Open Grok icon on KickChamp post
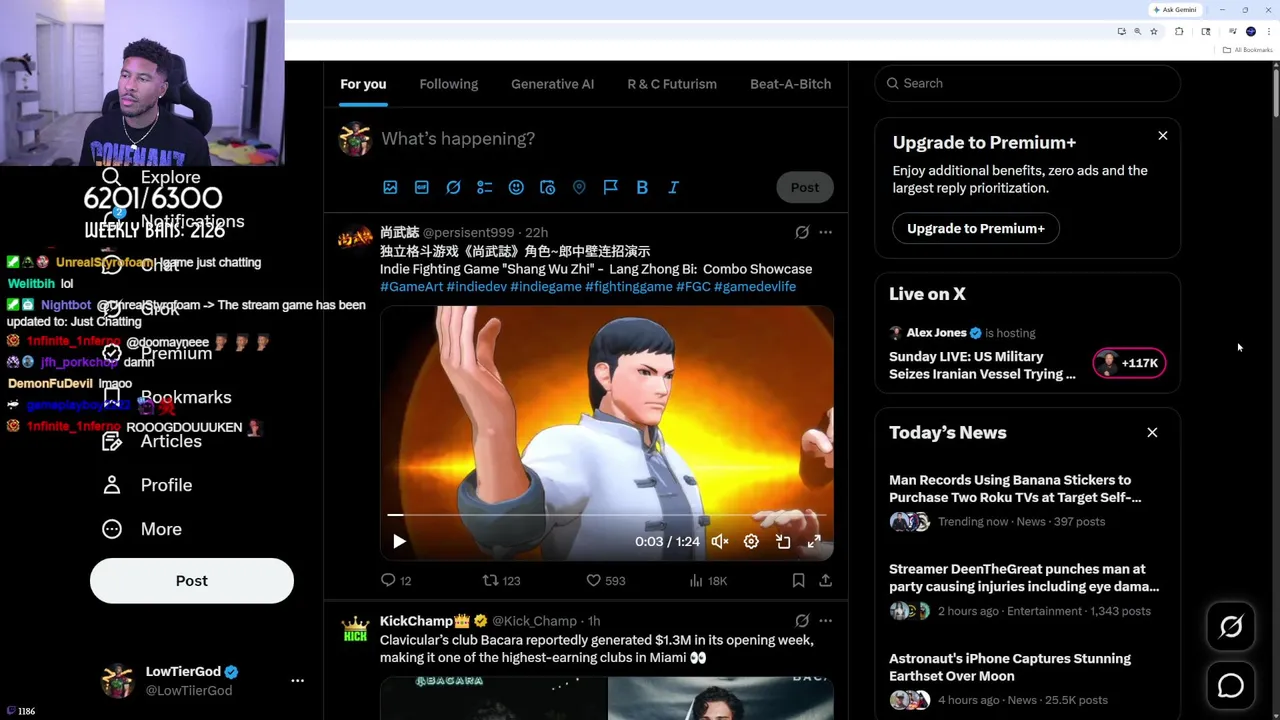The height and width of the screenshot is (720, 1280). pyautogui.click(x=802, y=621)
